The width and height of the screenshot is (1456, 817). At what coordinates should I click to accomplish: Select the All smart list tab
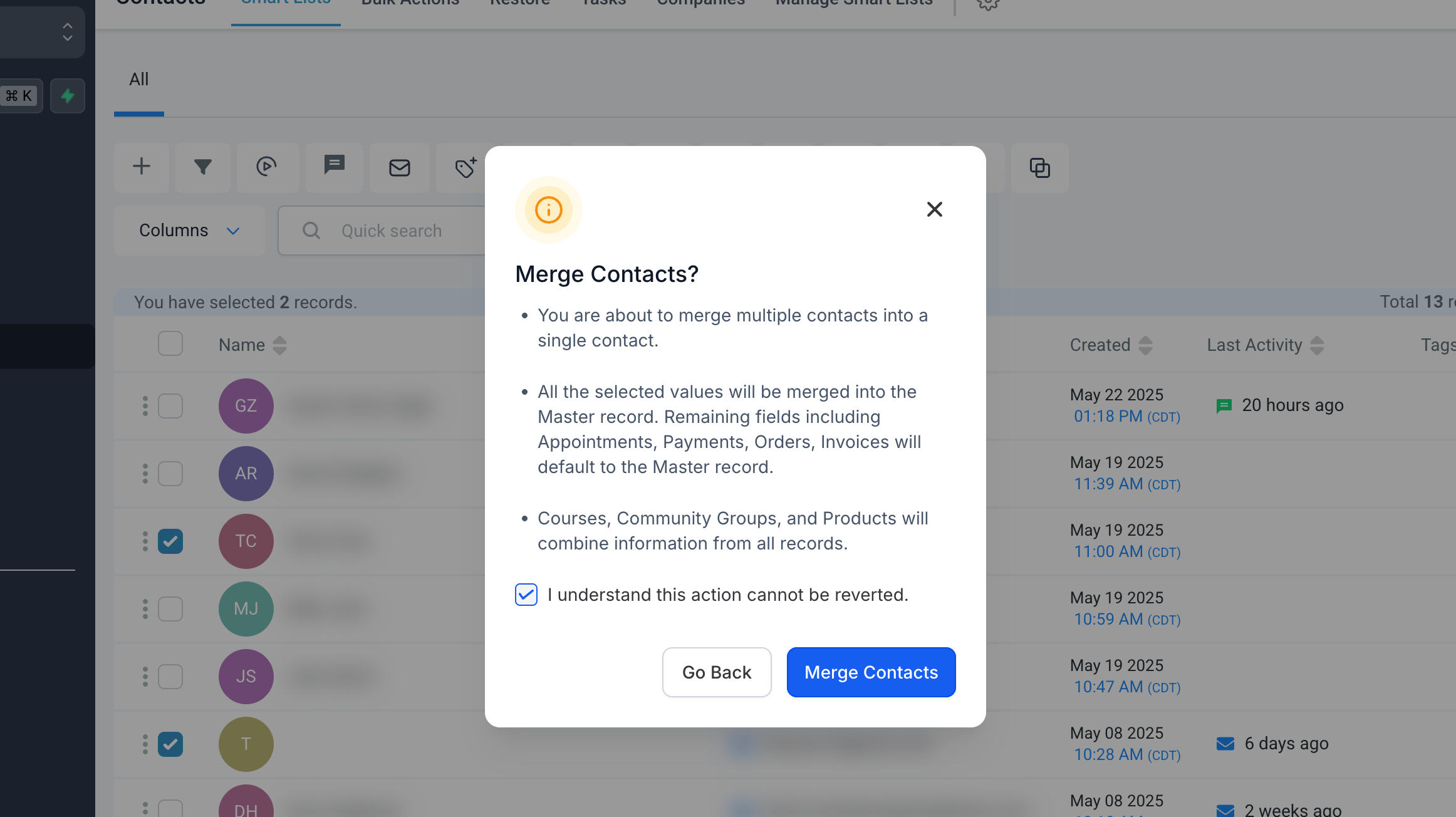139,80
